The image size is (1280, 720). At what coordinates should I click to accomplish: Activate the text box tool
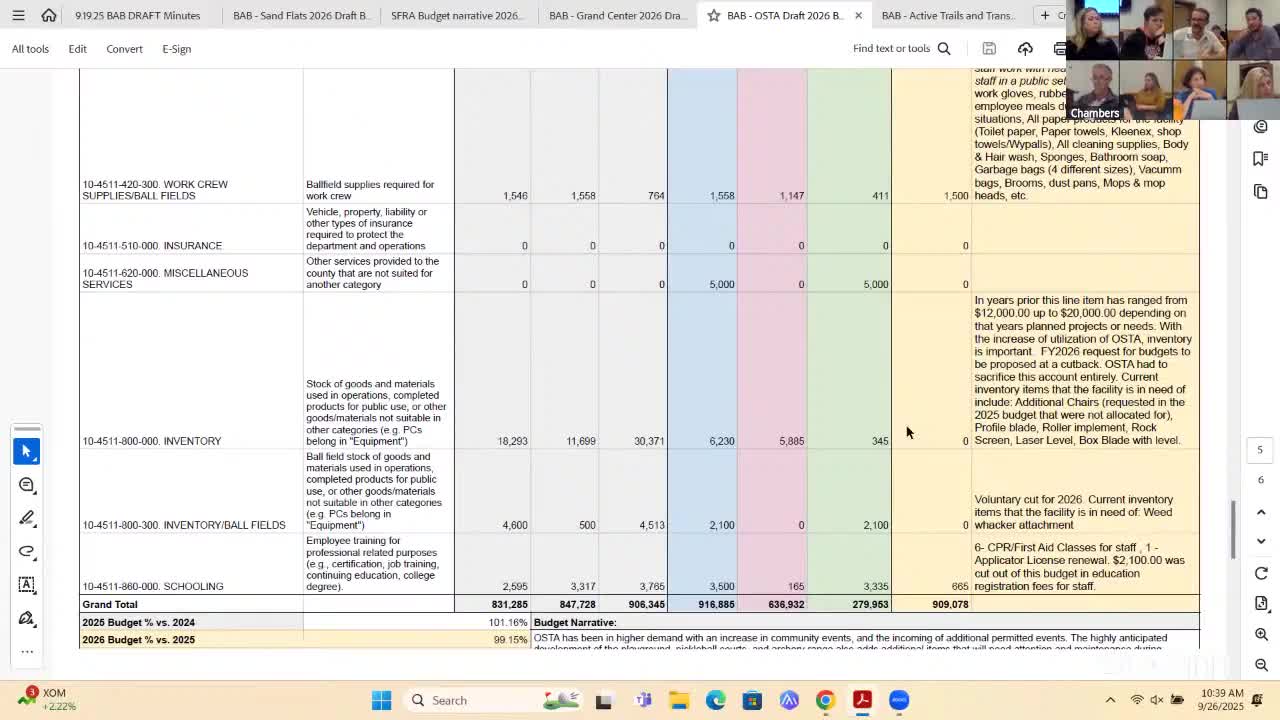(27, 584)
